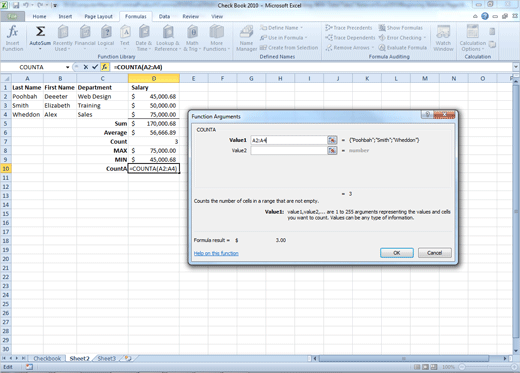Switch to the Checkbook sheet tab

pyautogui.click(x=47, y=359)
